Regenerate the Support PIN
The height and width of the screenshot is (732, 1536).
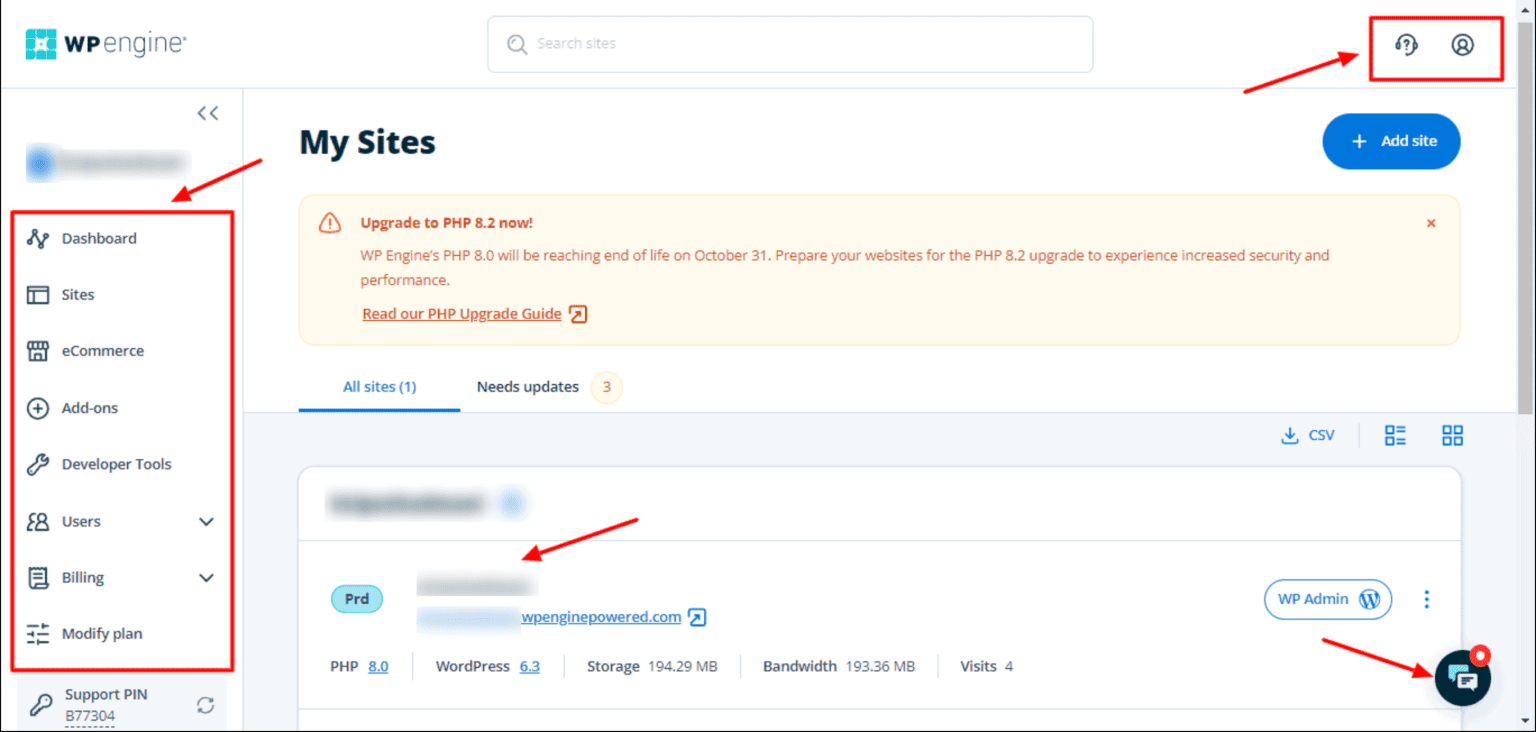(205, 705)
